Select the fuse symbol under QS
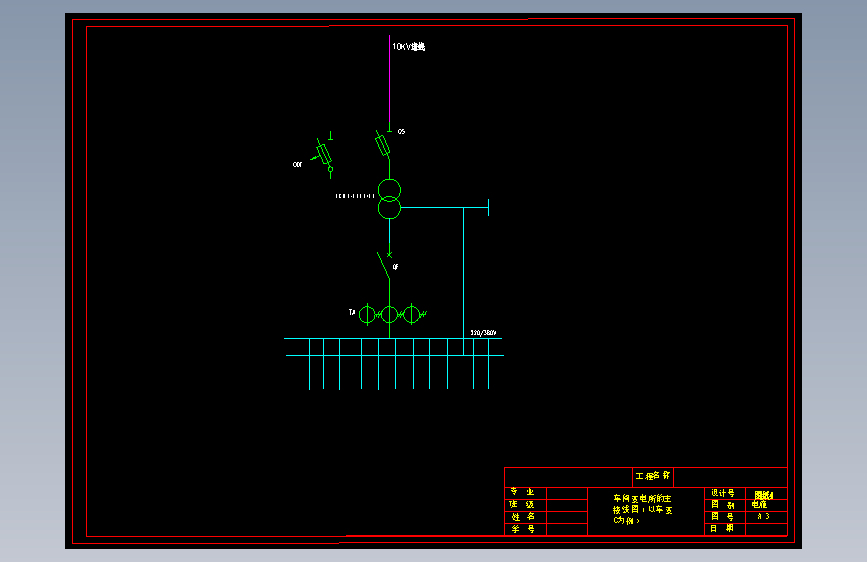The height and width of the screenshot is (562, 867). coord(382,144)
